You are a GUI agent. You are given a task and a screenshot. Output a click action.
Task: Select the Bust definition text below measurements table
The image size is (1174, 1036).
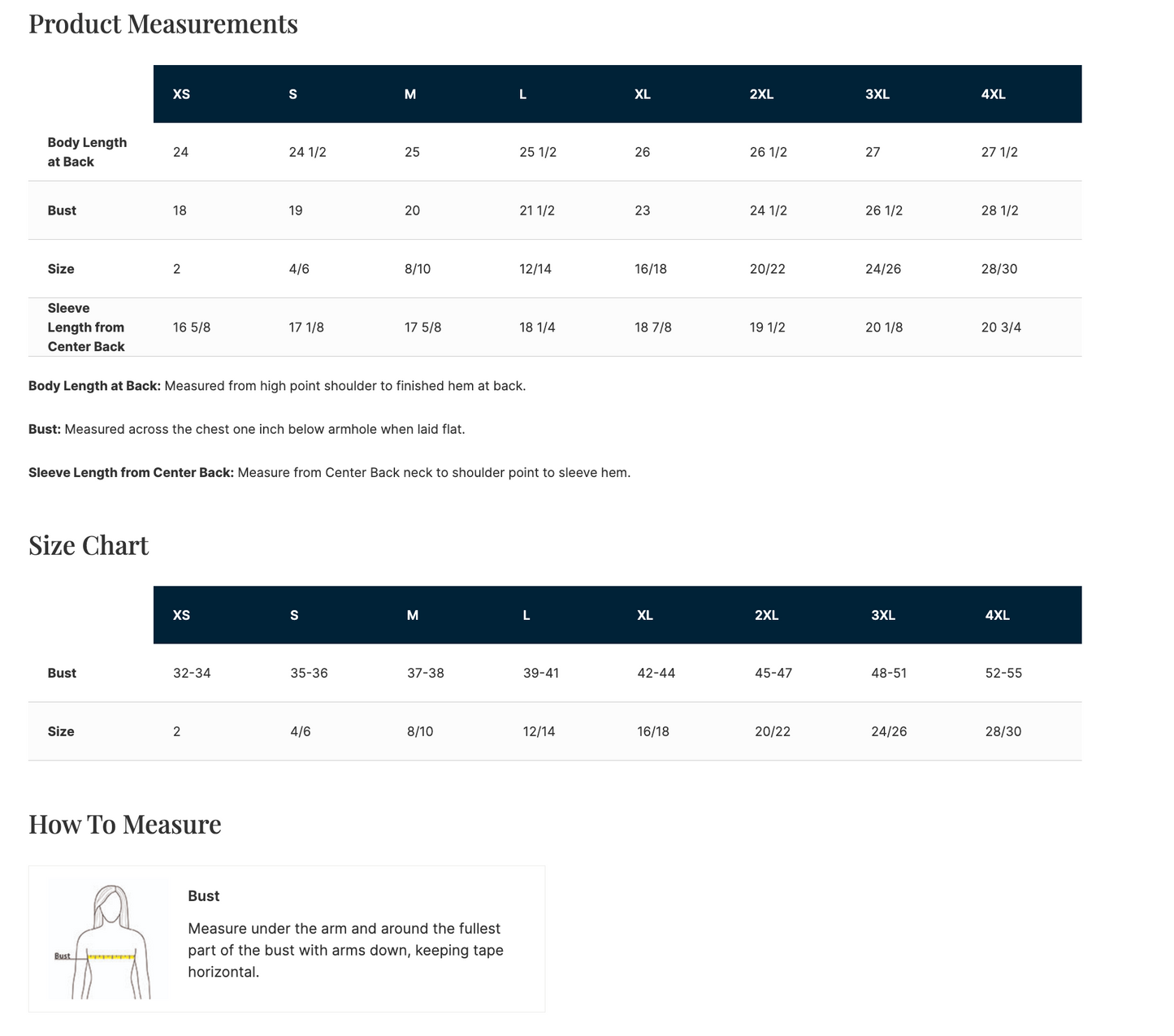click(x=247, y=429)
